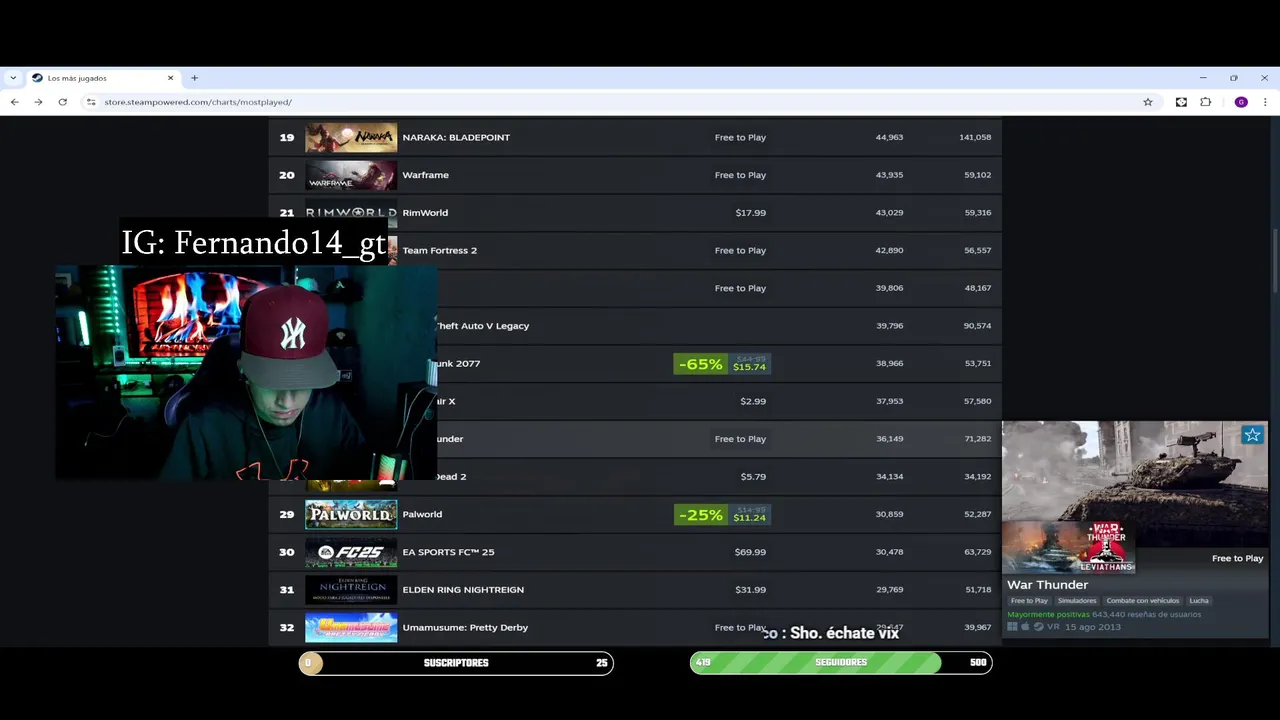The image size is (1280, 720).
Task: Open the Palworld title link
Action: (422, 514)
